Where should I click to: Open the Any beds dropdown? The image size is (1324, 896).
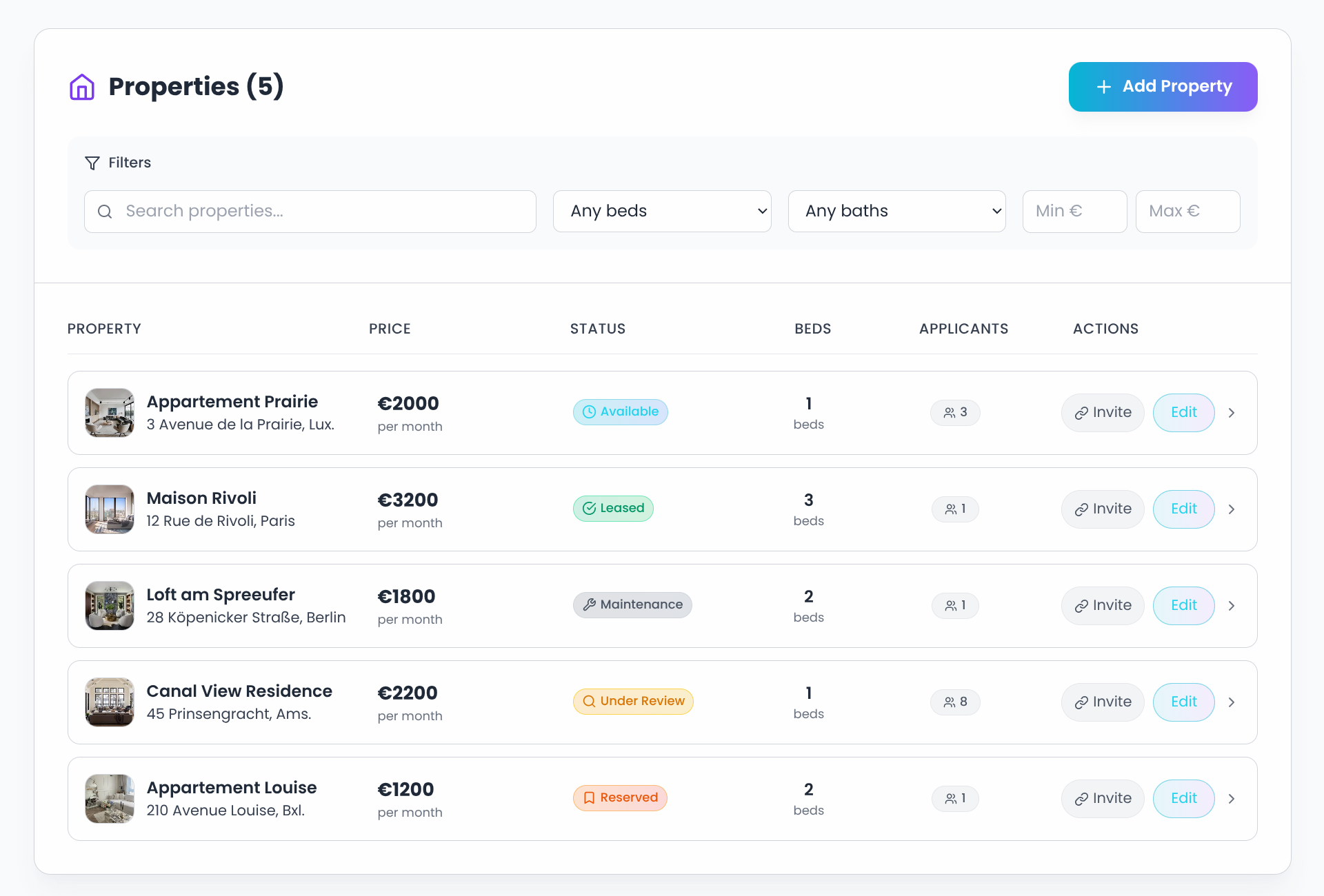pos(662,211)
